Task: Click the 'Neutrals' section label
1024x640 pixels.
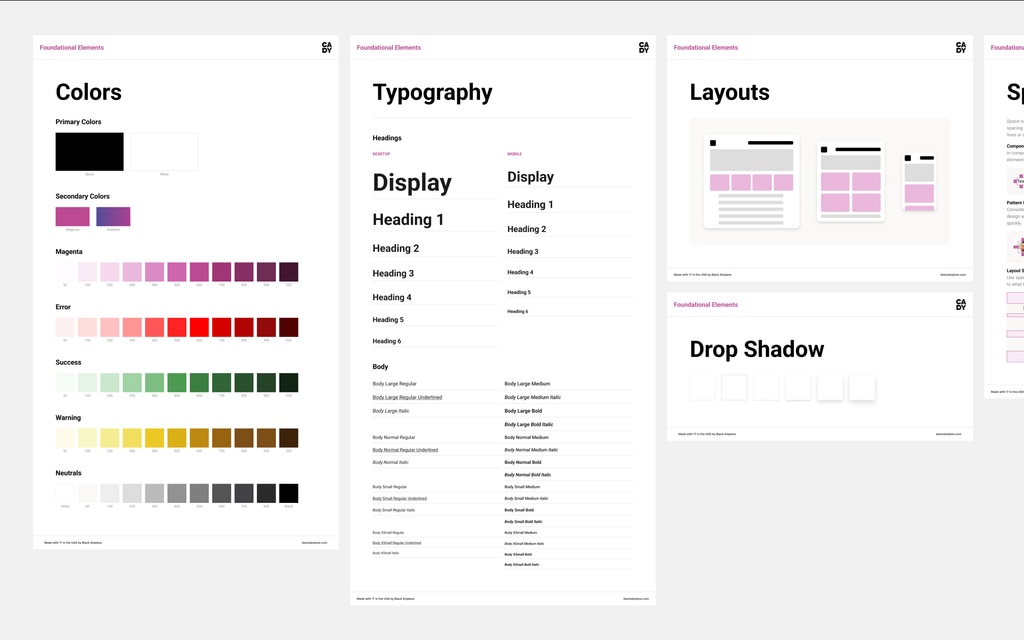Action: pos(69,473)
